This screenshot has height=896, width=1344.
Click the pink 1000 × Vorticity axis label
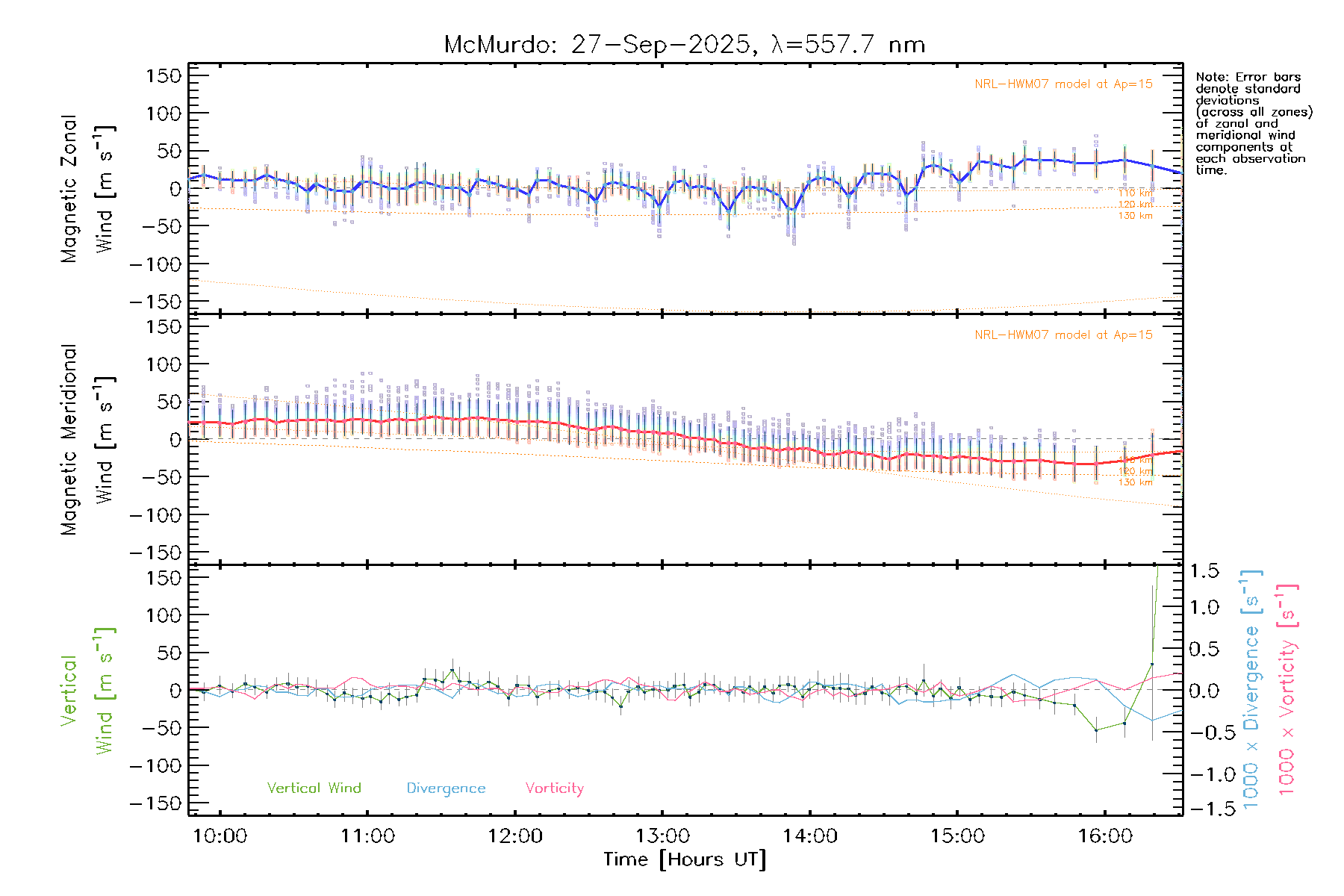[1287, 691]
